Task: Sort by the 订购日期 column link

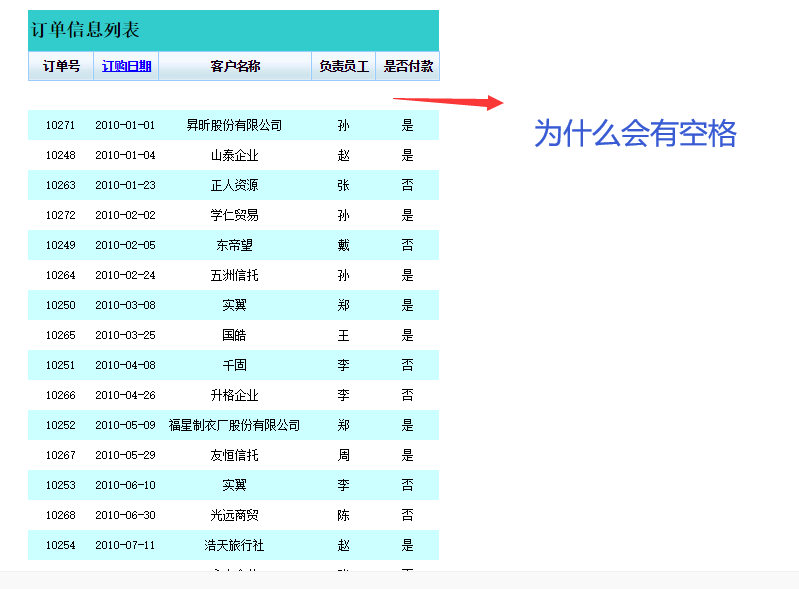Action: click(x=126, y=66)
